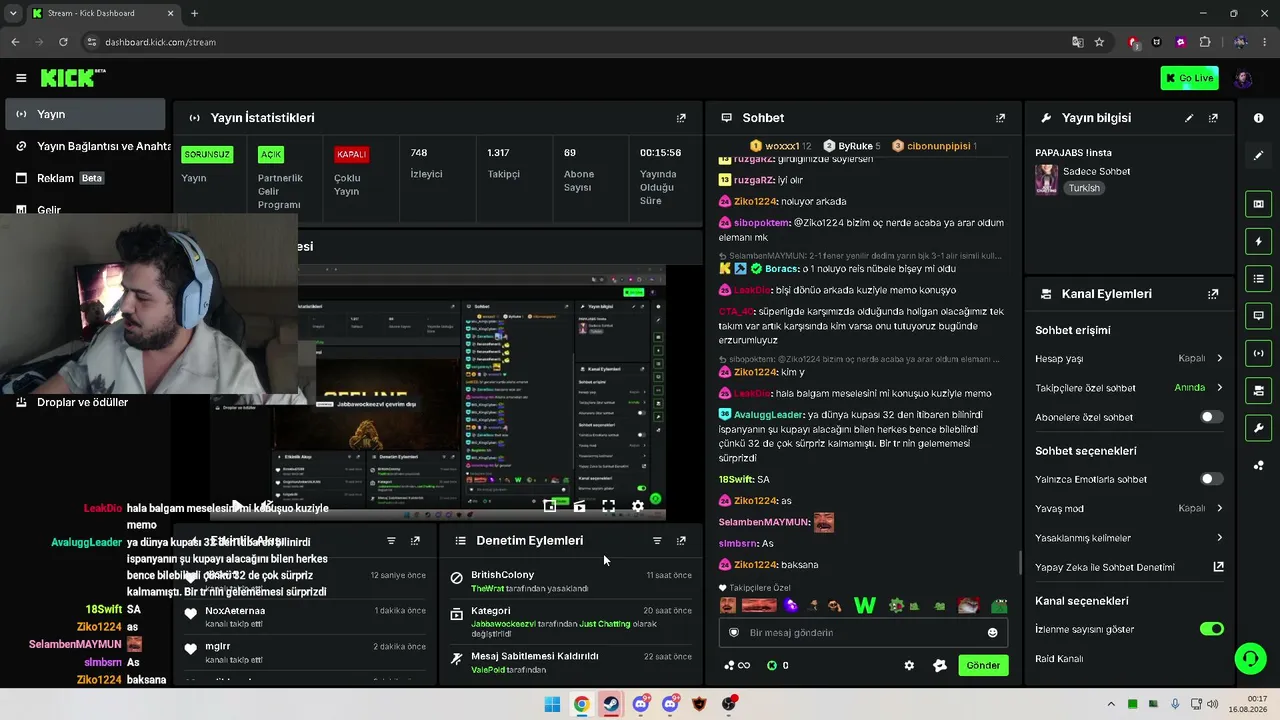Switch to the Stream - Kick Dashboard tab
This screenshot has height=720, width=1280.
(x=101, y=13)
